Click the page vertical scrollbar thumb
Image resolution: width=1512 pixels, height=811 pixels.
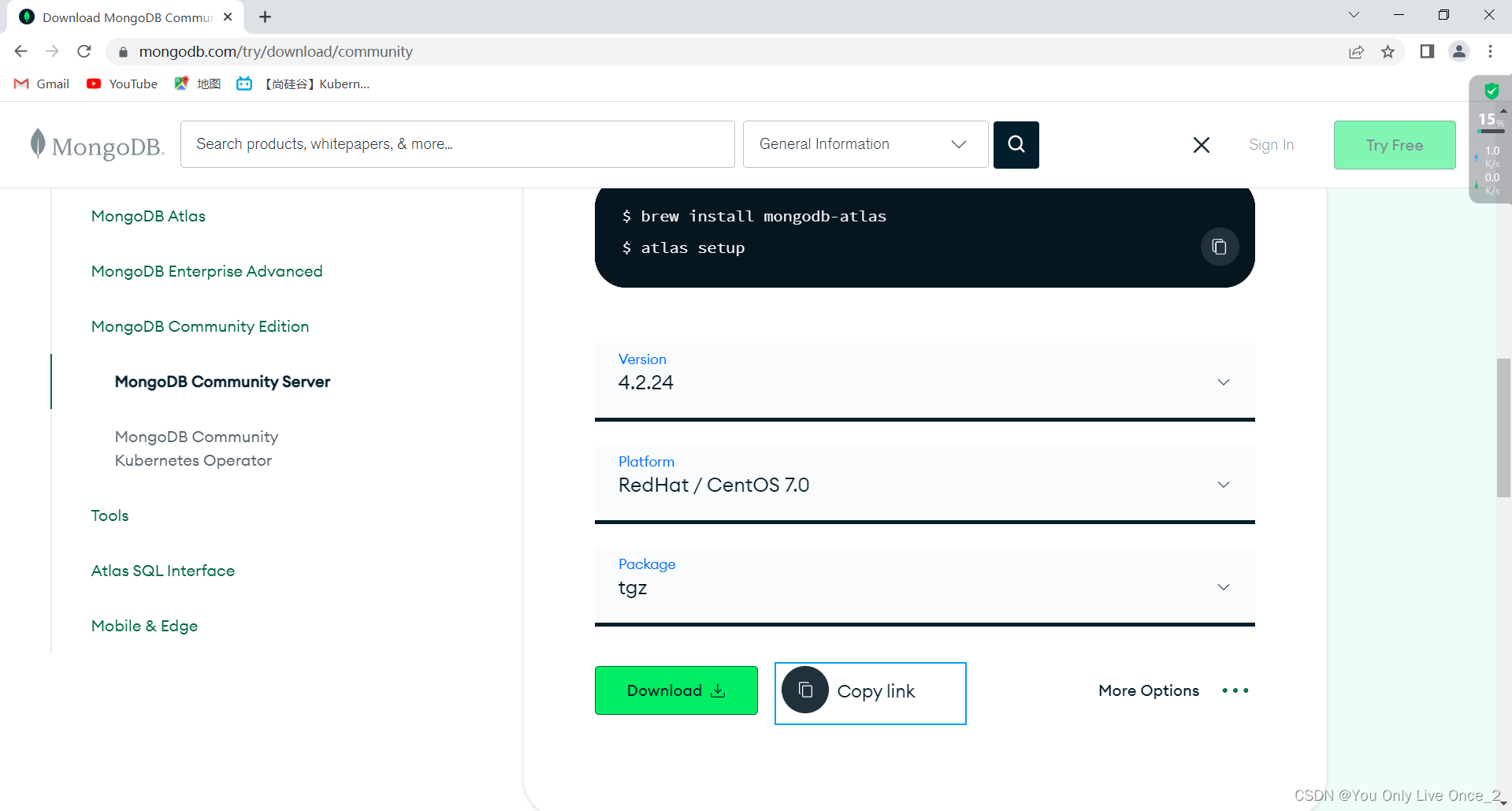click(x=1503, y=427)
